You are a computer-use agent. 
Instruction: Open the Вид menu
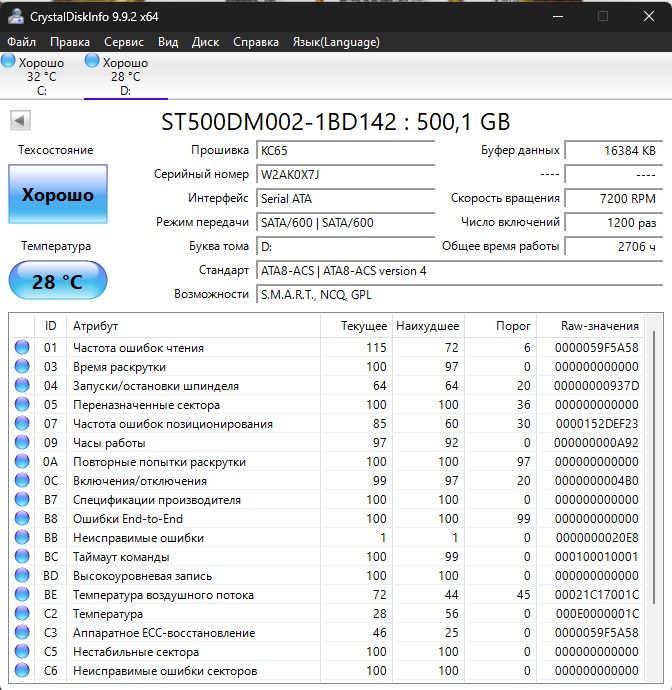(x=168, y=42)
